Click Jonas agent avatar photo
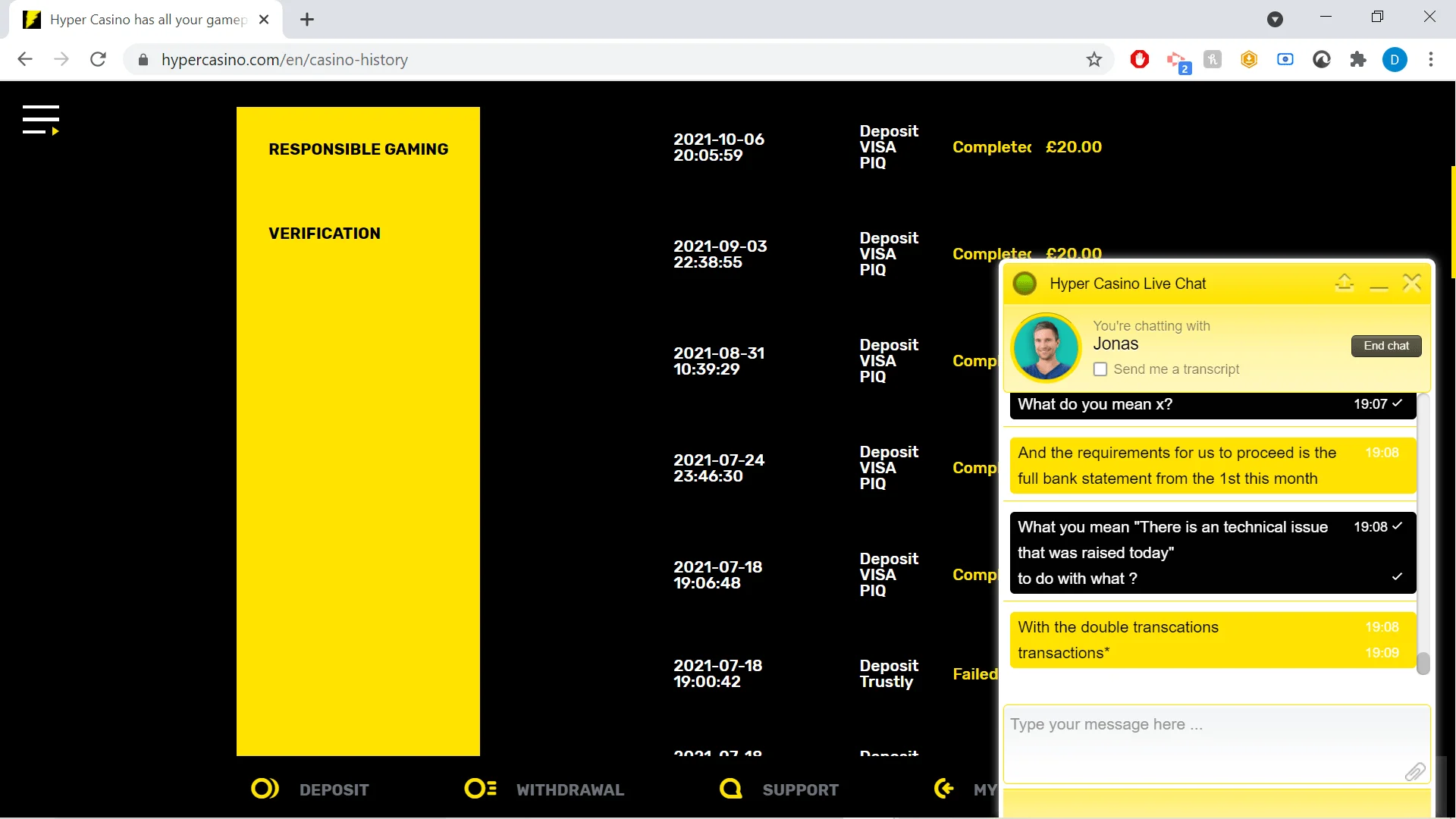The image size is (1456, 819). (x=1046, y=347)
